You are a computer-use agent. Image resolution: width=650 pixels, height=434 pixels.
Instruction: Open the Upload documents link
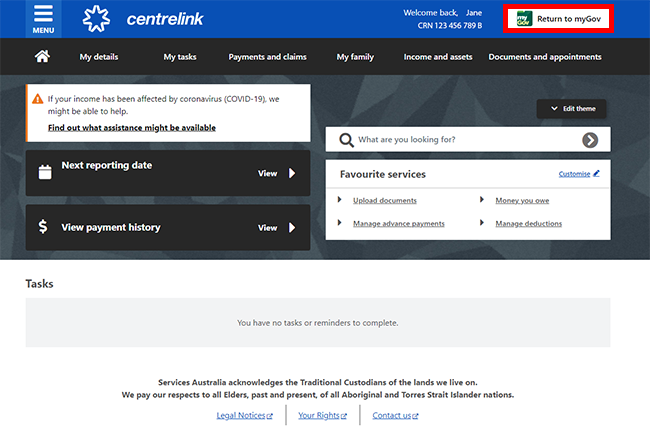(x=385, y=201)
